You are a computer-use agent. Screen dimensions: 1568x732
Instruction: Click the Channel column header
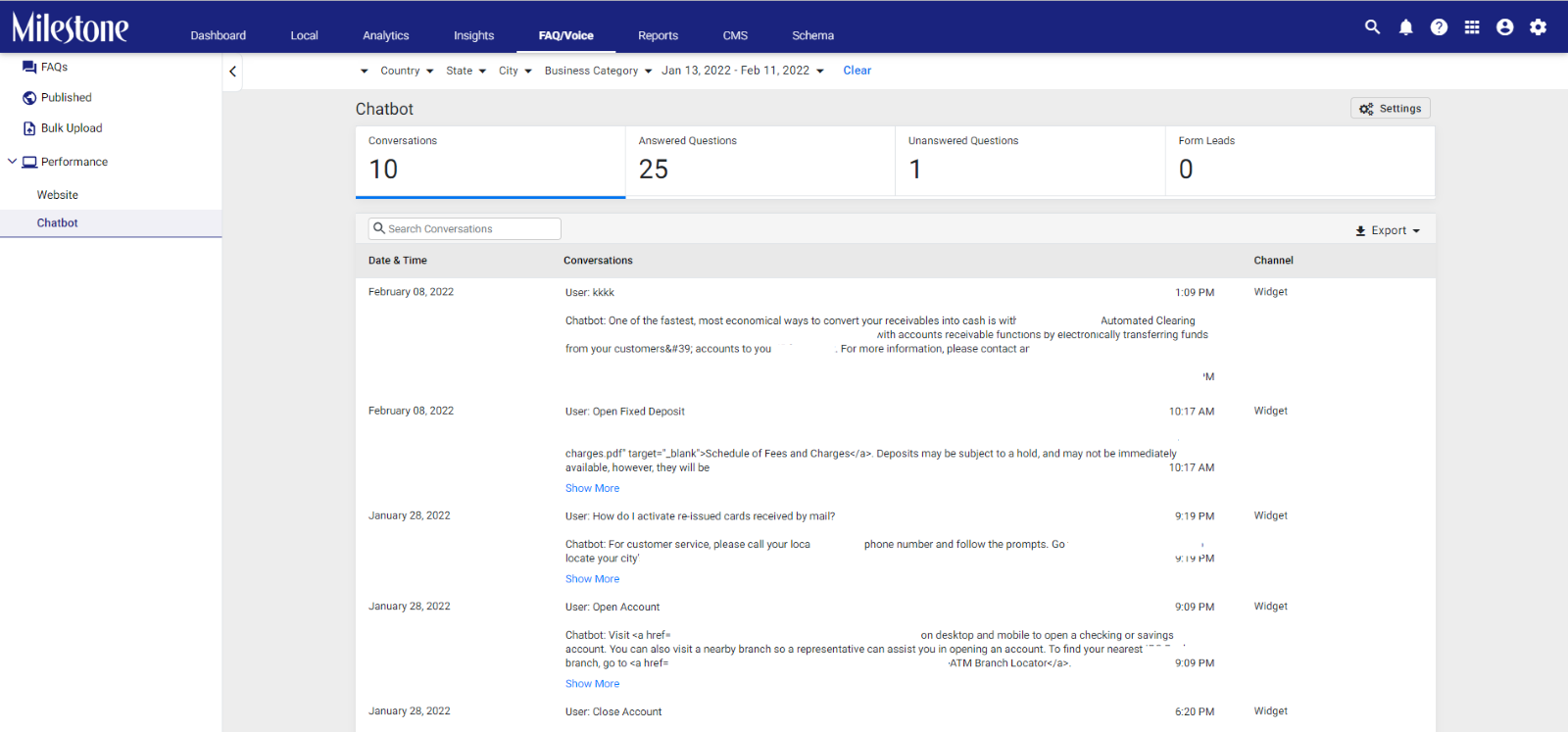click(x=1273, y=261)
